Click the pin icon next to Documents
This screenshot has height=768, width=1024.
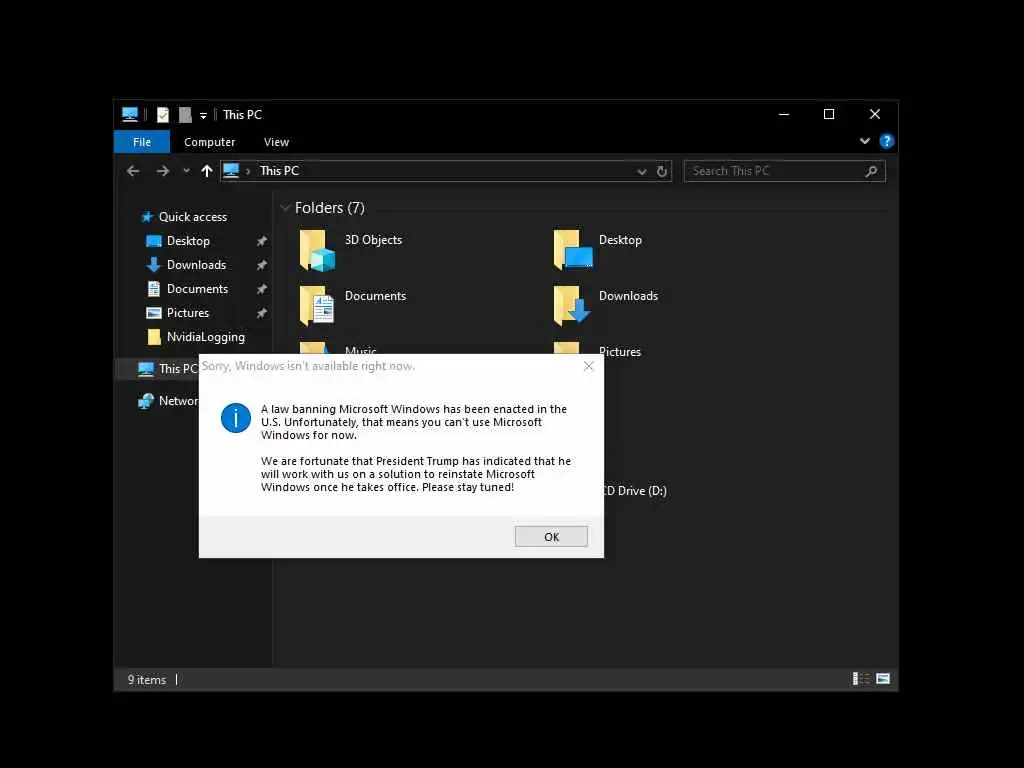click(x=261, y=289)
